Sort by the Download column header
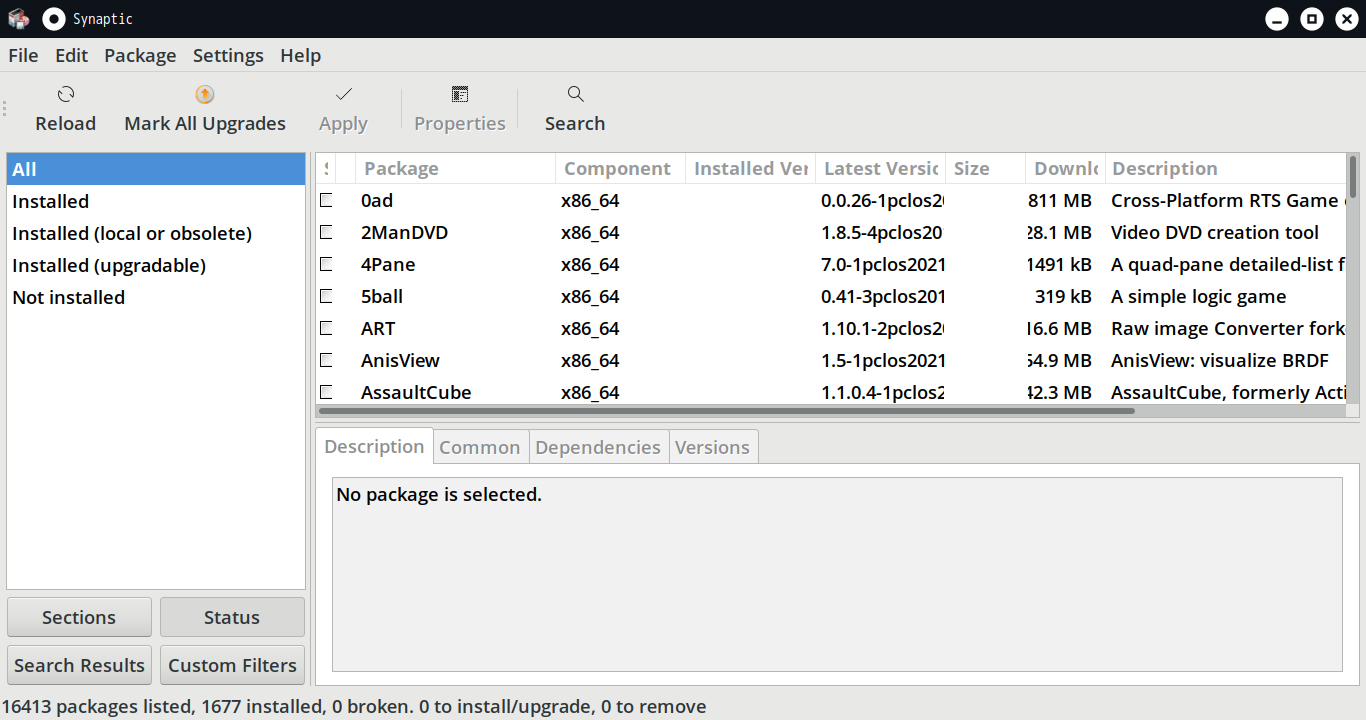 coord(1065,168)
